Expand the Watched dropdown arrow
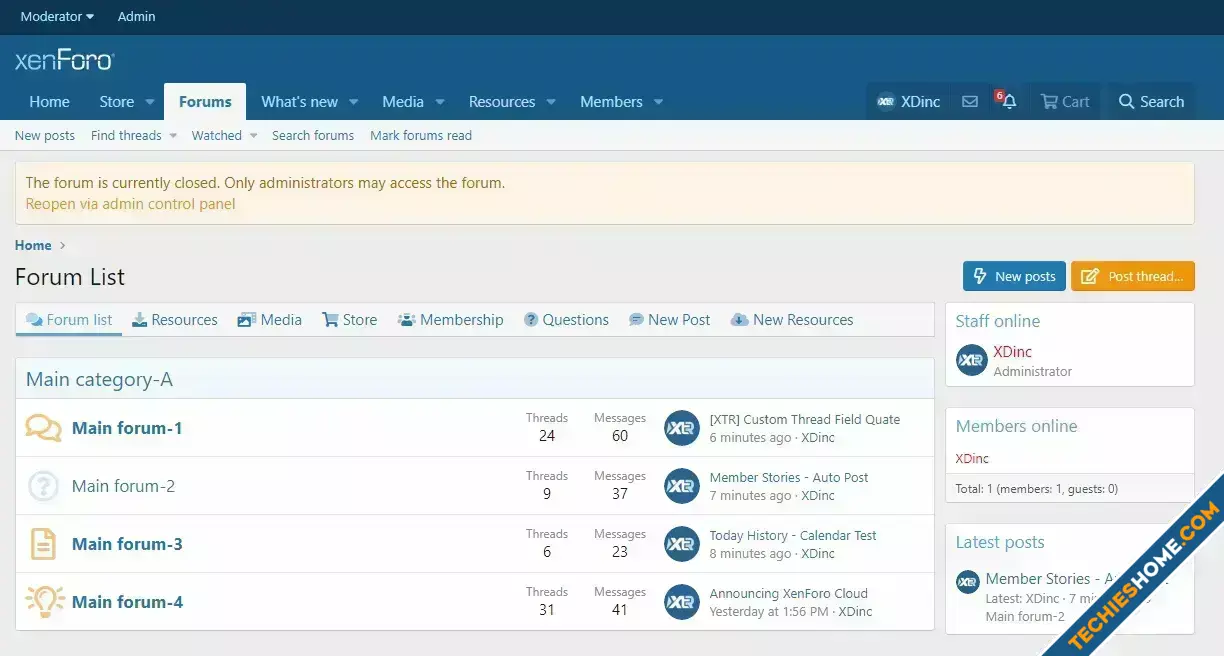Viewport: 1224px width, 656px height. pos(253,135)
